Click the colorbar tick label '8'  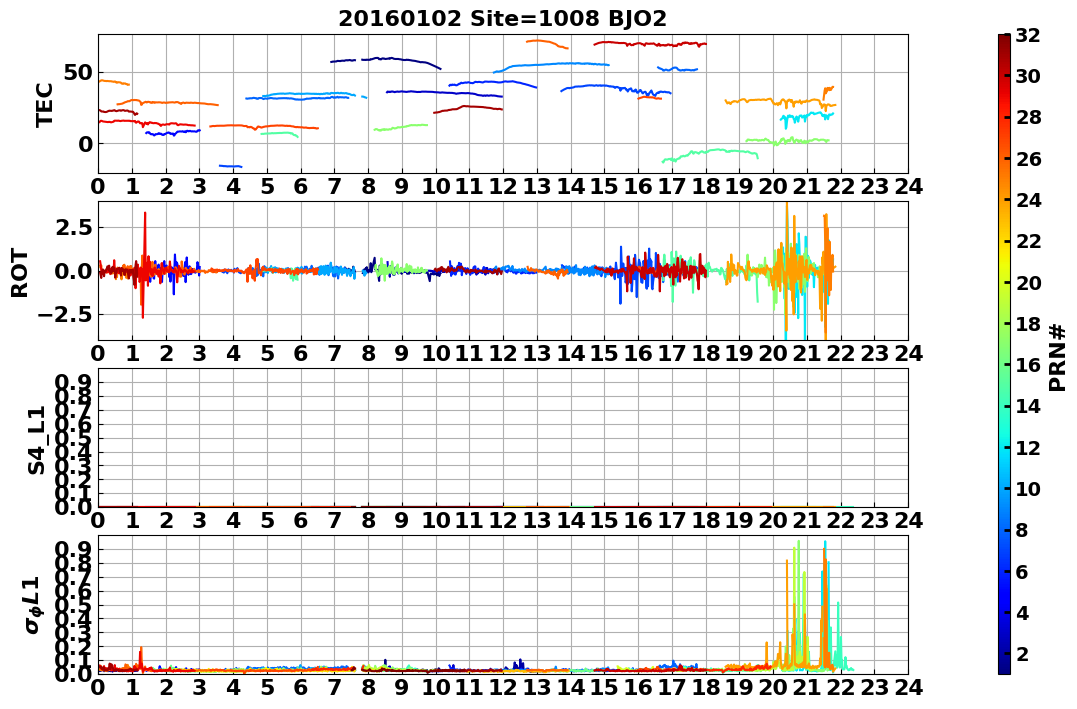[1022, 530]
